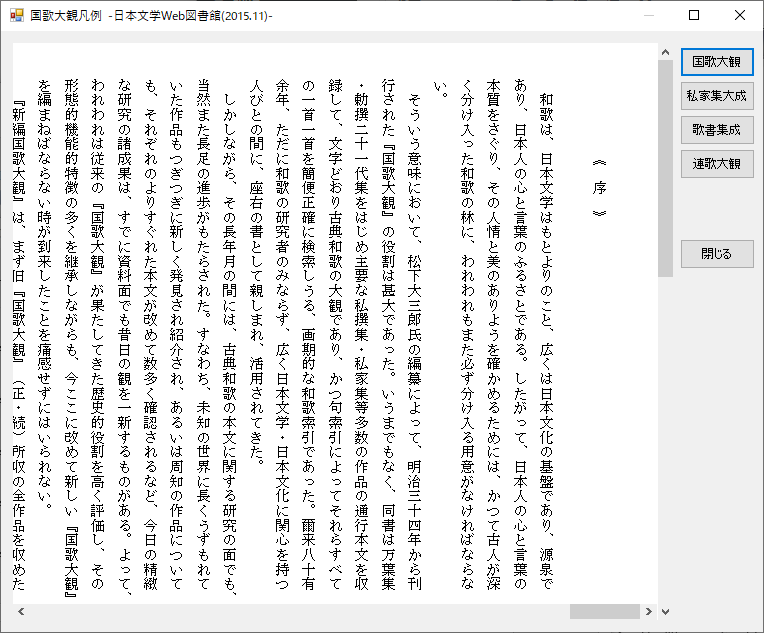Click the application icon in title bar
764x633 pixels.
(17, 16)
